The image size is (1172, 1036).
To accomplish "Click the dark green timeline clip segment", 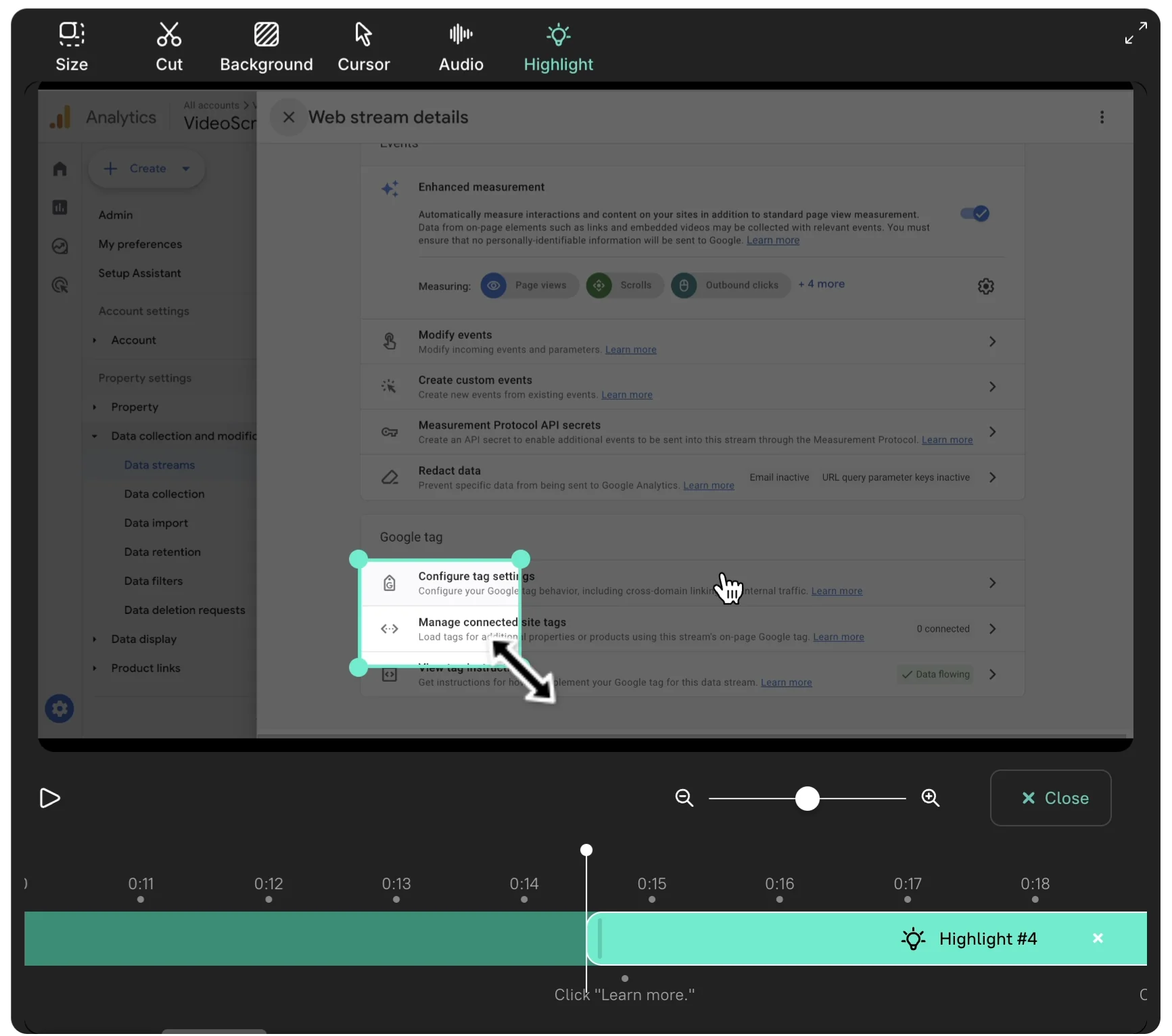I will 305,939.
